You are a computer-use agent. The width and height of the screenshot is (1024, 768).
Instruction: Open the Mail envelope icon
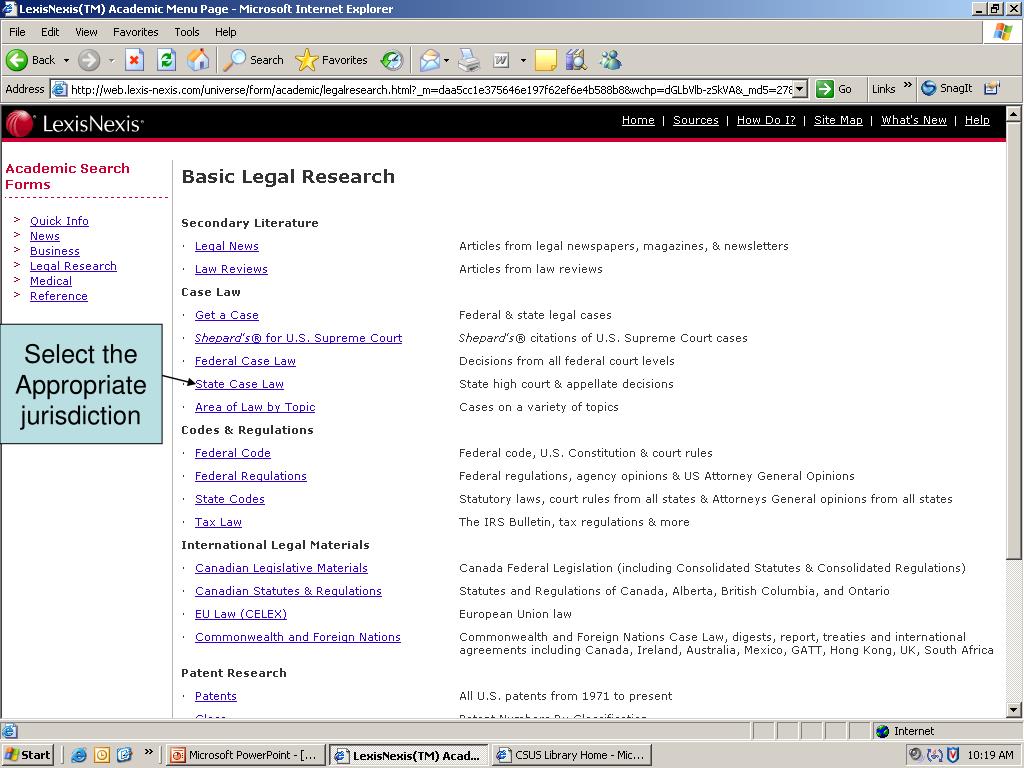(x=430, y=60)
